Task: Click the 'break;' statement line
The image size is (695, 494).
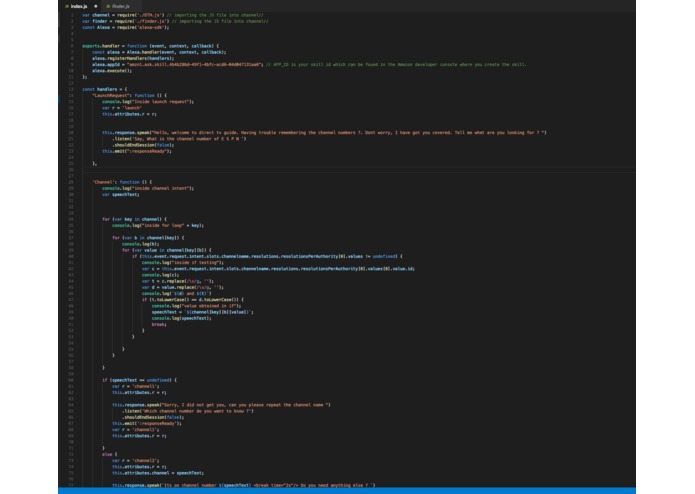Action: tap(159, 325)
